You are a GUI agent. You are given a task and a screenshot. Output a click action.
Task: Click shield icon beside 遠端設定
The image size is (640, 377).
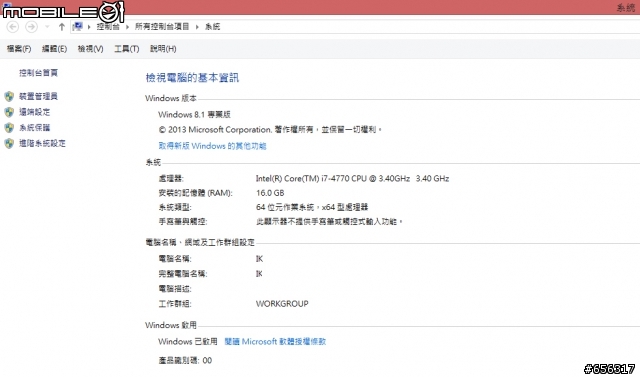9,112
